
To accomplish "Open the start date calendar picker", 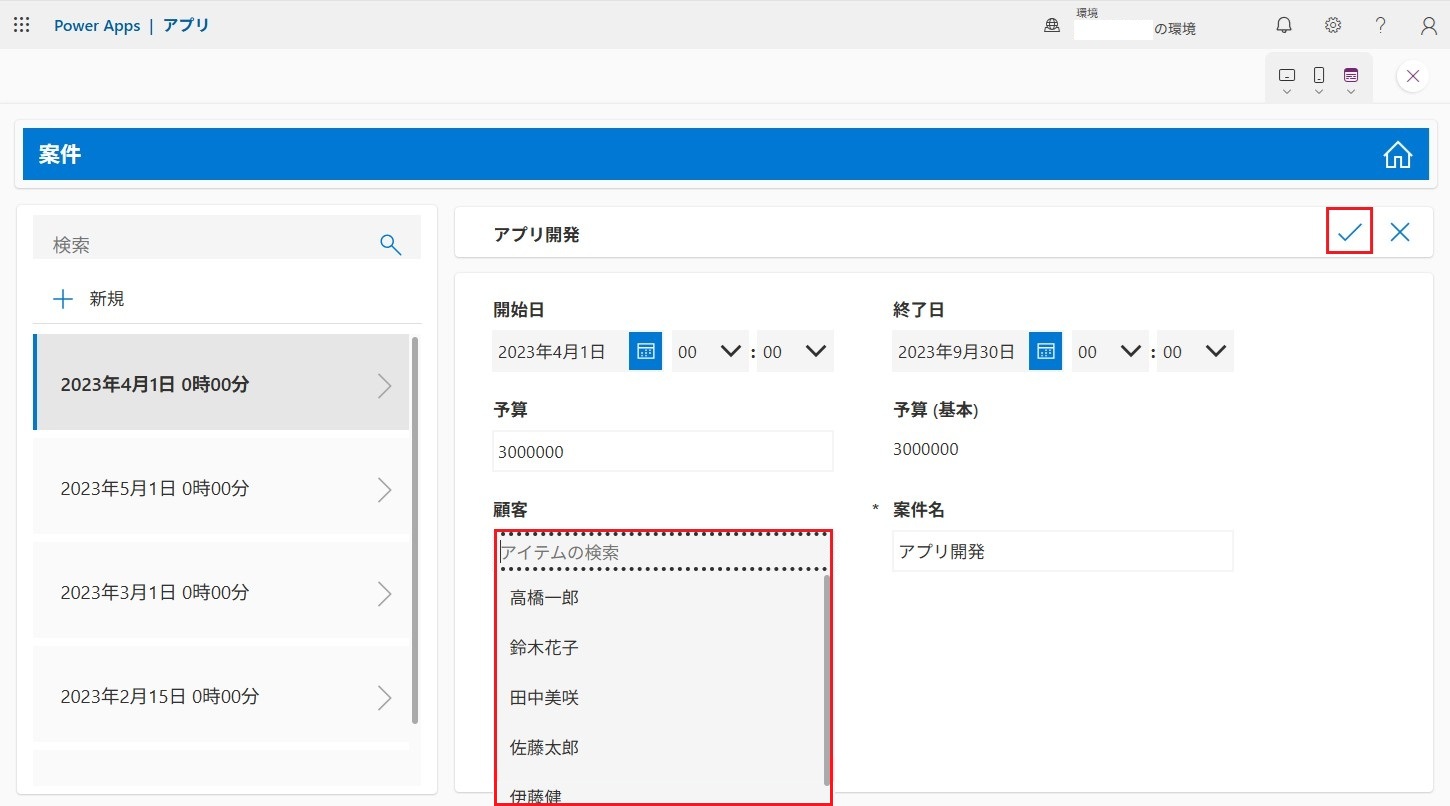I will (x=645, y=351).
